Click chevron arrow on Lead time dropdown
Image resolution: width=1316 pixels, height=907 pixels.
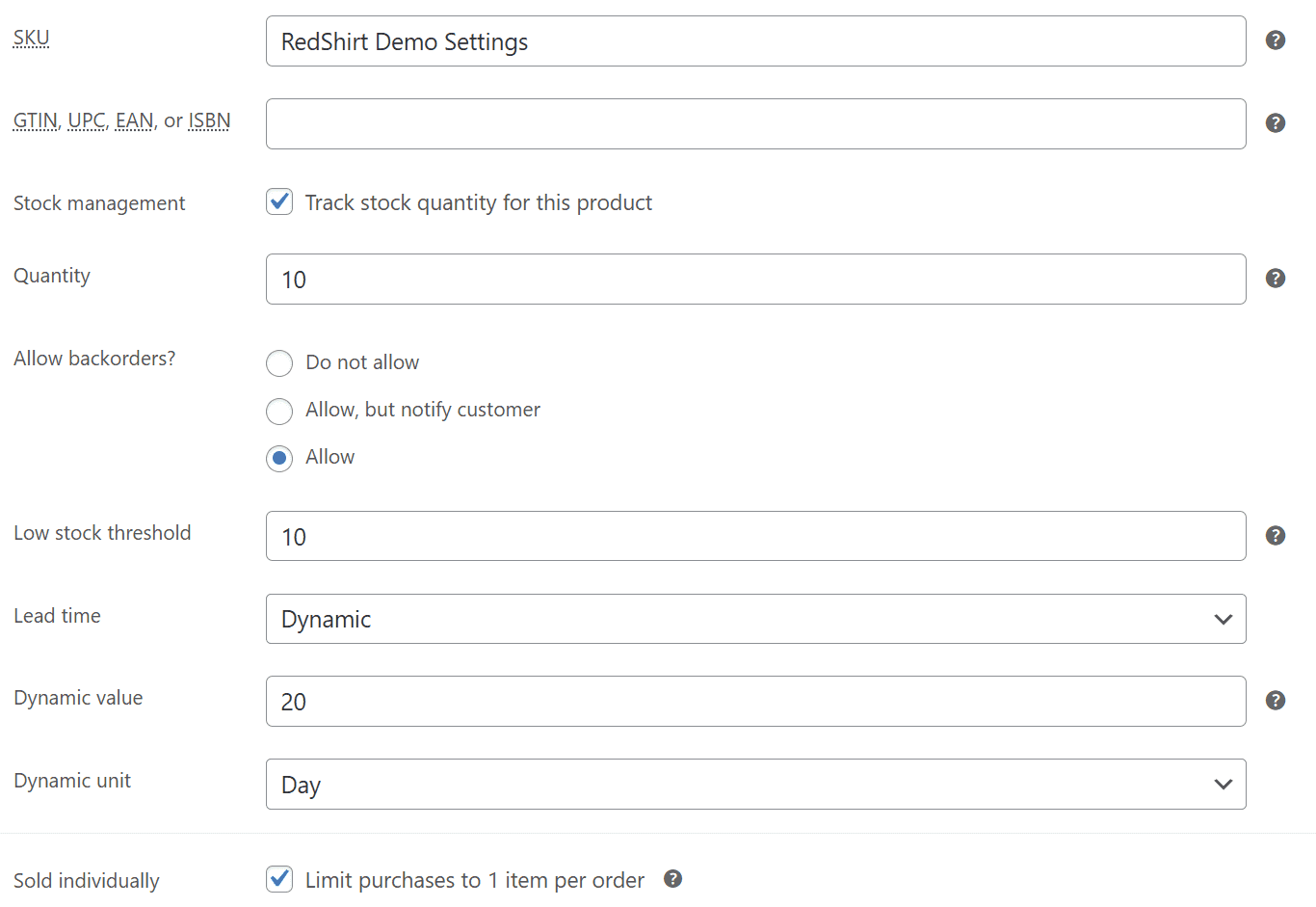[x=1224, y=620]
